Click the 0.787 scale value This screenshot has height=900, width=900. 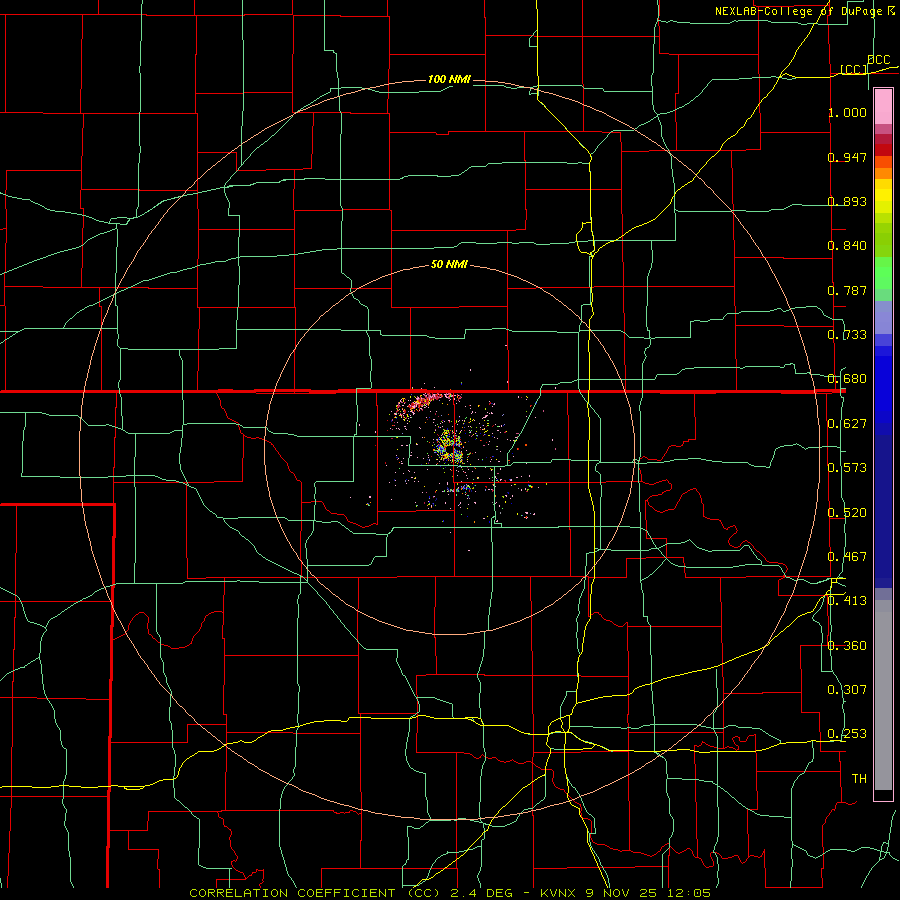847,290
